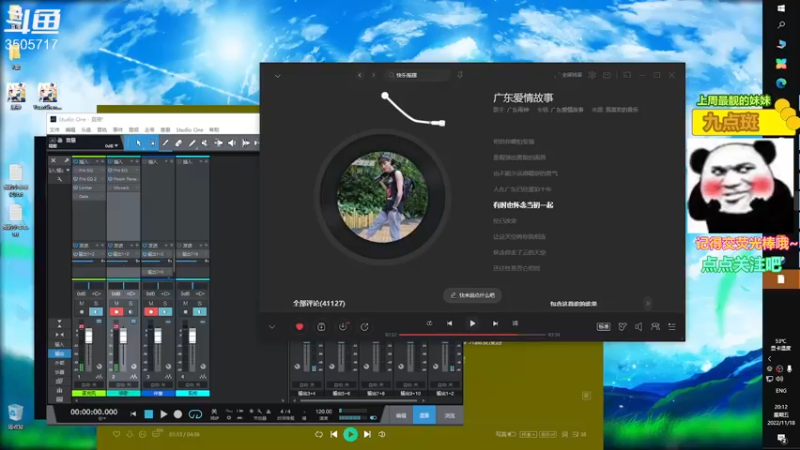Play the song in the dark music player
The image size is (800, 450).
click(472, 323)
